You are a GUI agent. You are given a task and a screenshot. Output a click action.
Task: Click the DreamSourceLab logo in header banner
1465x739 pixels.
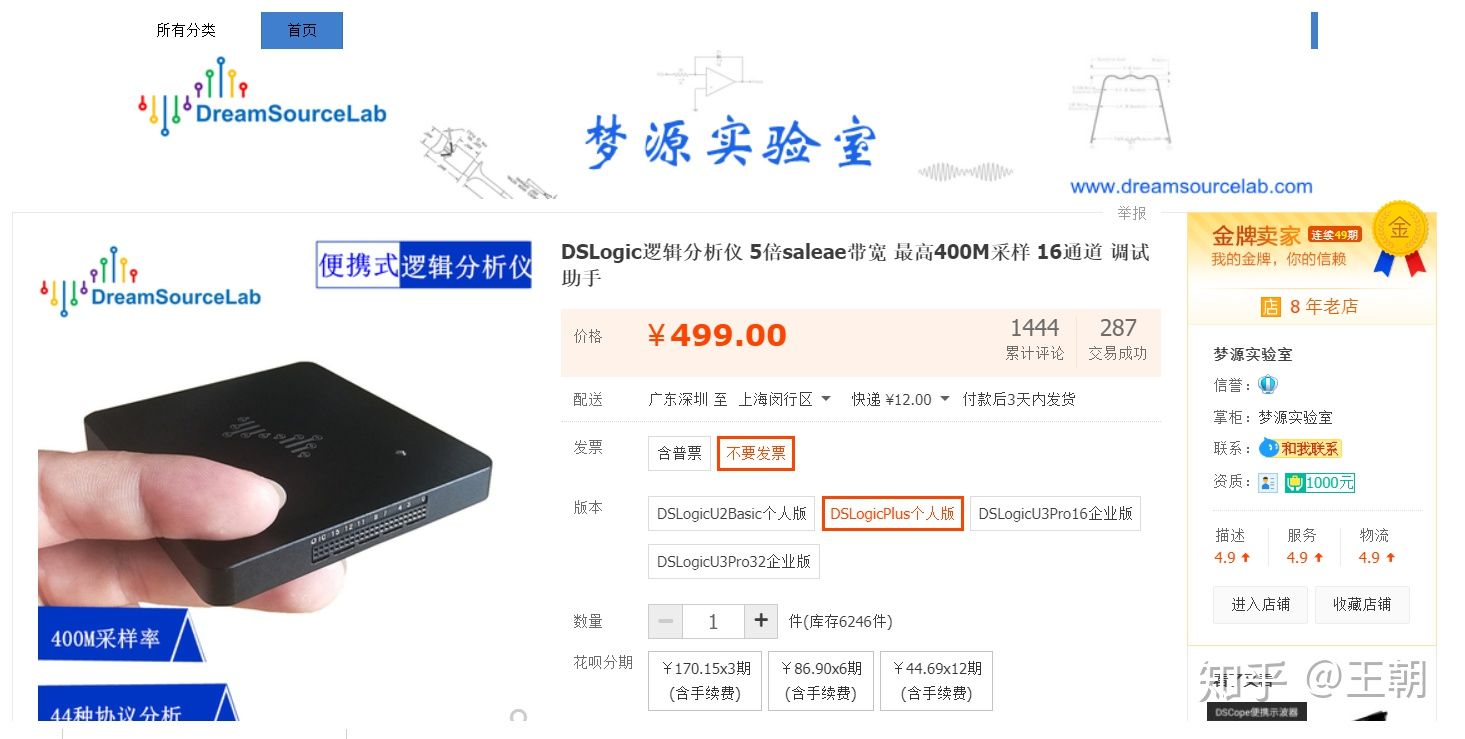[x=262, y=97]
